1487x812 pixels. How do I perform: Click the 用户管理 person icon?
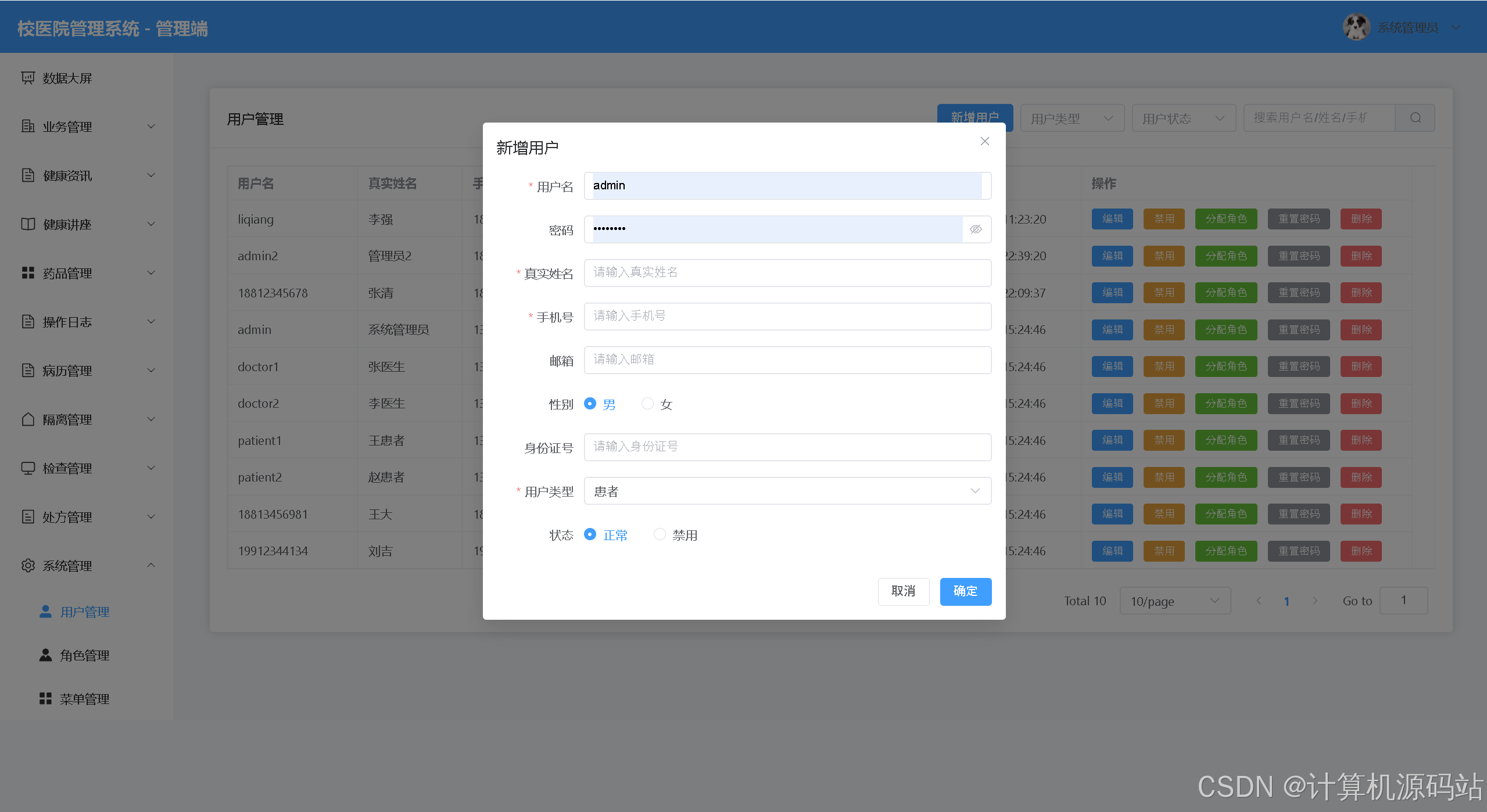[45, 611]
